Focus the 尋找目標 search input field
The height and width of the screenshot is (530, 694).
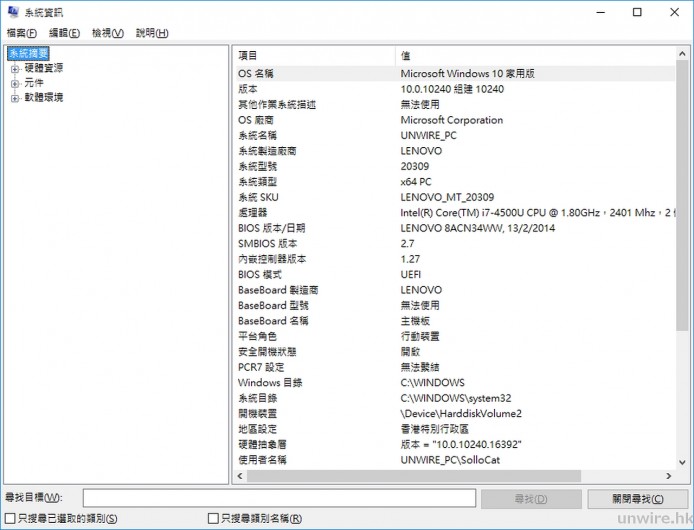point(278,498)
